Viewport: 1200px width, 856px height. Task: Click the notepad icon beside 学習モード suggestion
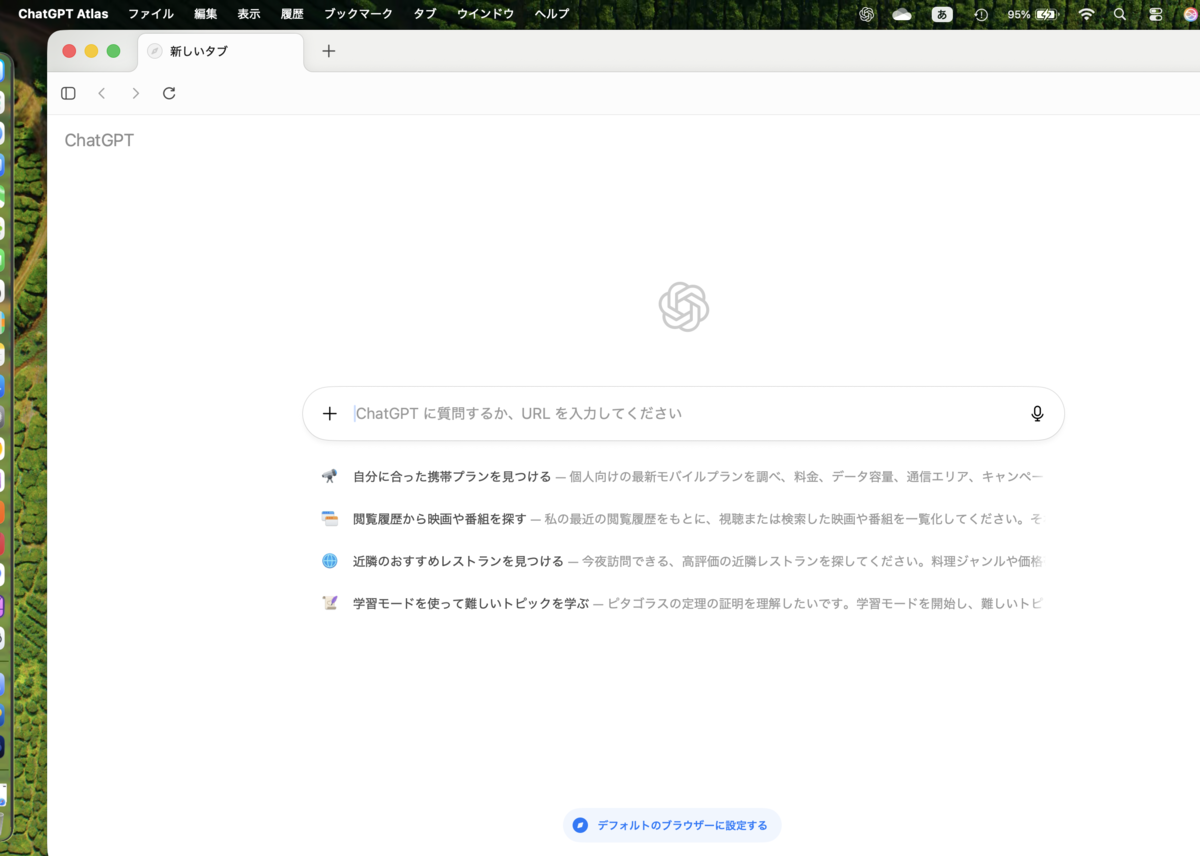[329, 603]
